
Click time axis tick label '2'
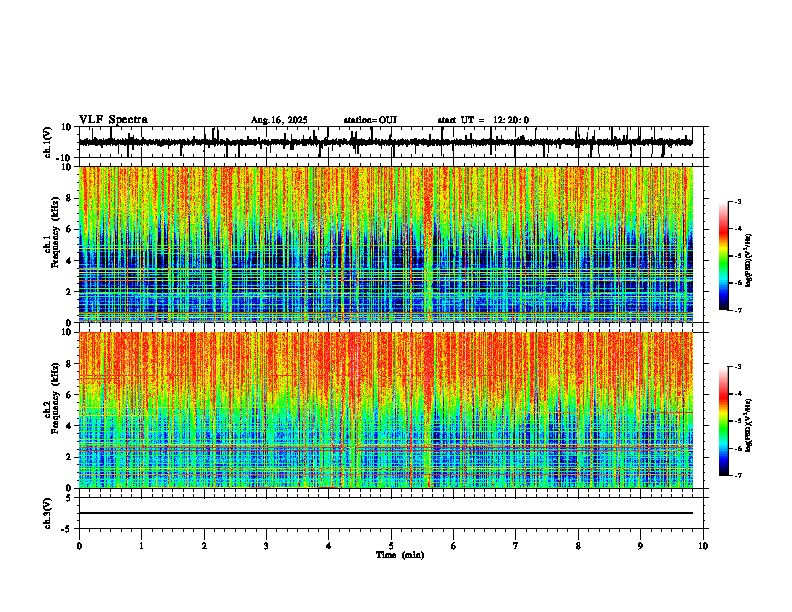pyautogui.click(x=204, y=546)
